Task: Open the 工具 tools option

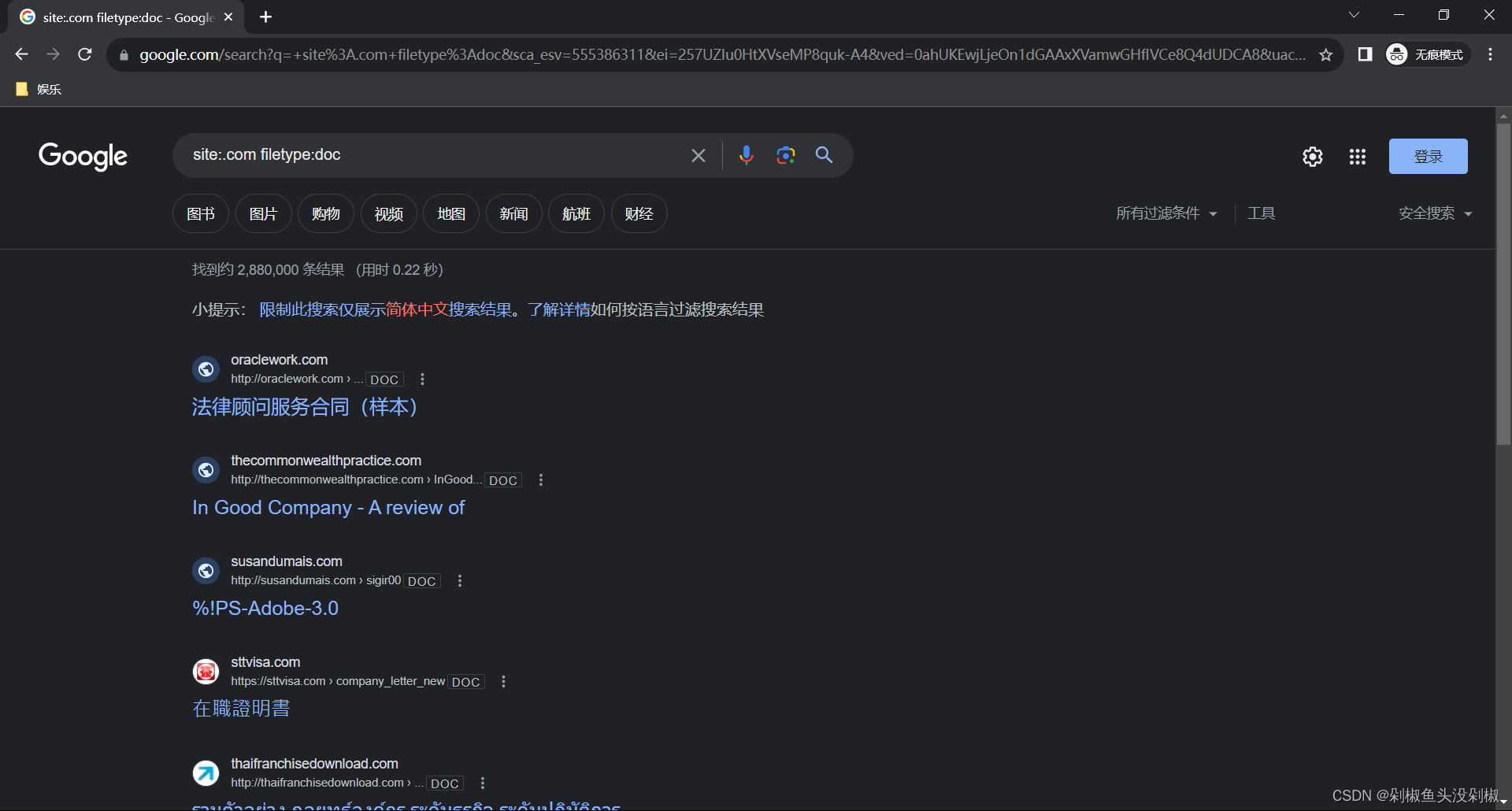Action: [x=1261, y=213]
